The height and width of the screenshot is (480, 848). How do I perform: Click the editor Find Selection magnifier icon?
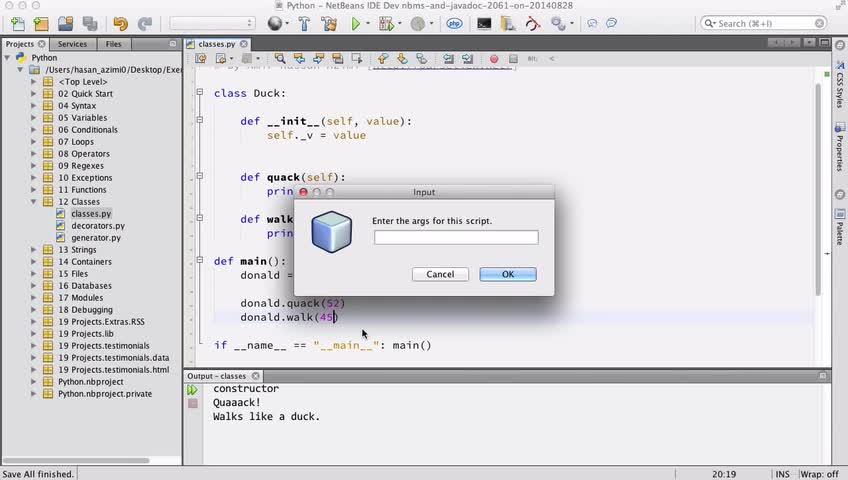point(280,58)
